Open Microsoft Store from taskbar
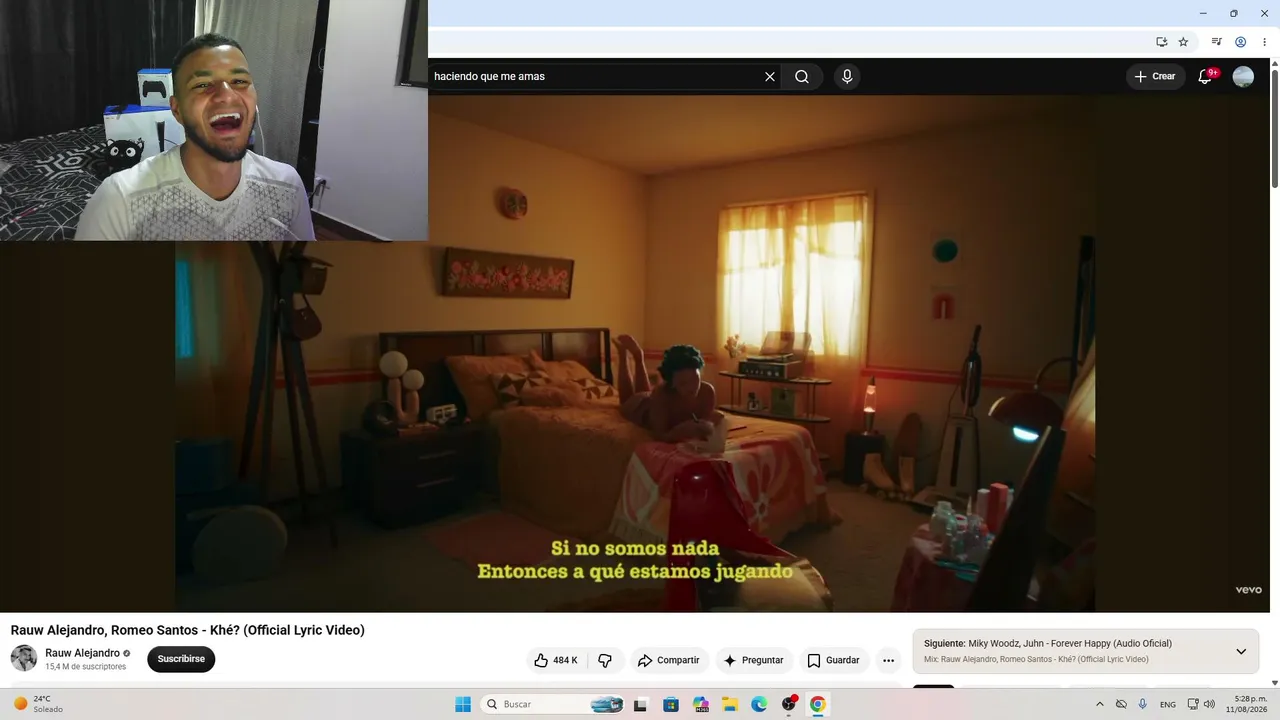1280x720 pixels. coord(670,704)
